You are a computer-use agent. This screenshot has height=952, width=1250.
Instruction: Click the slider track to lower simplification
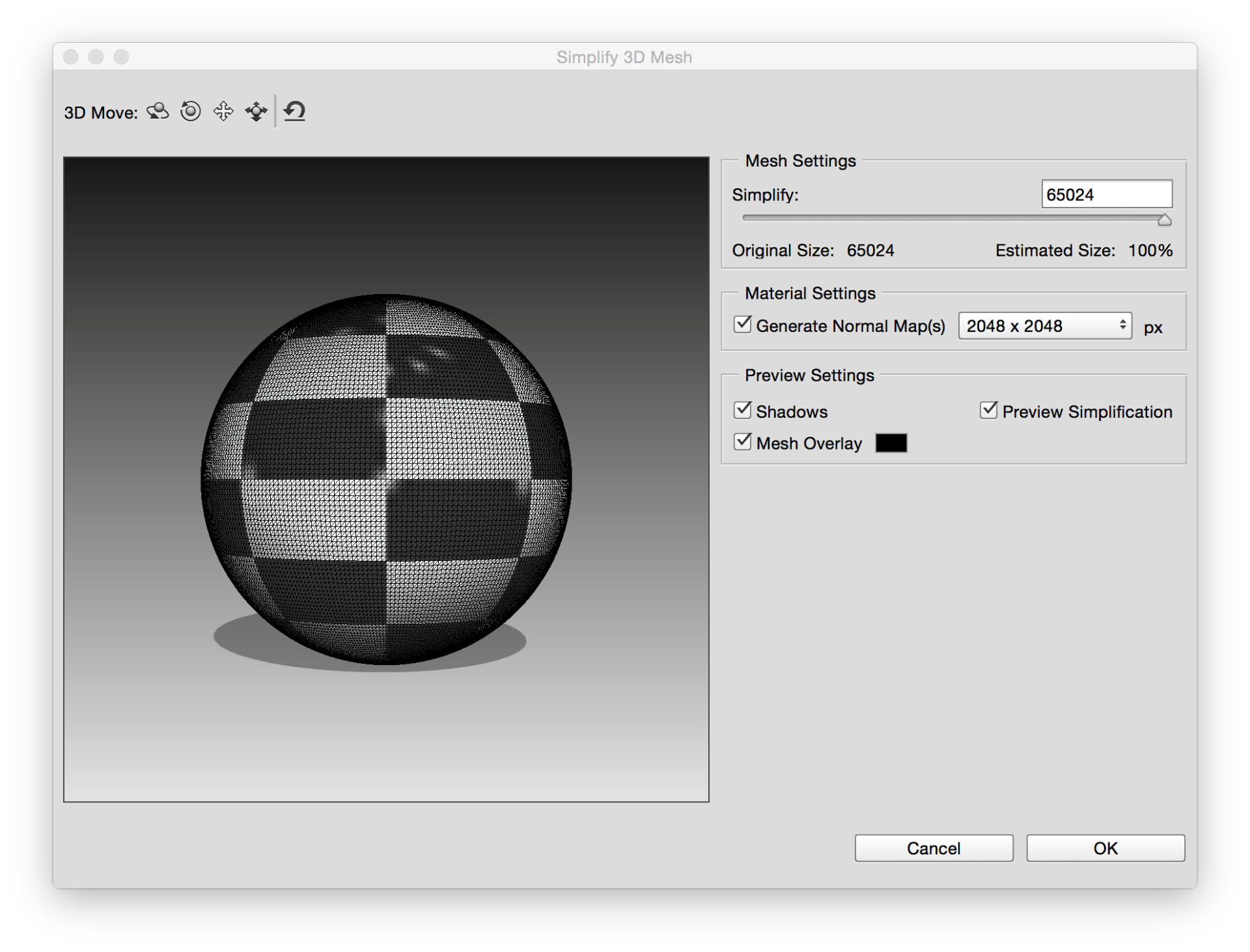click(x=911, y=219)
